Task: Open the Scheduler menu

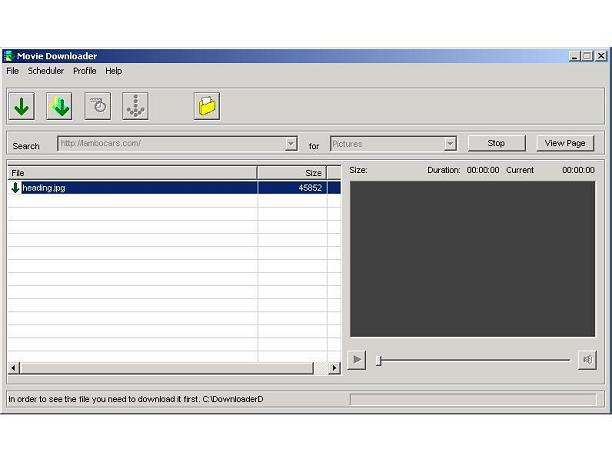Action: click(x=46, y=71)
